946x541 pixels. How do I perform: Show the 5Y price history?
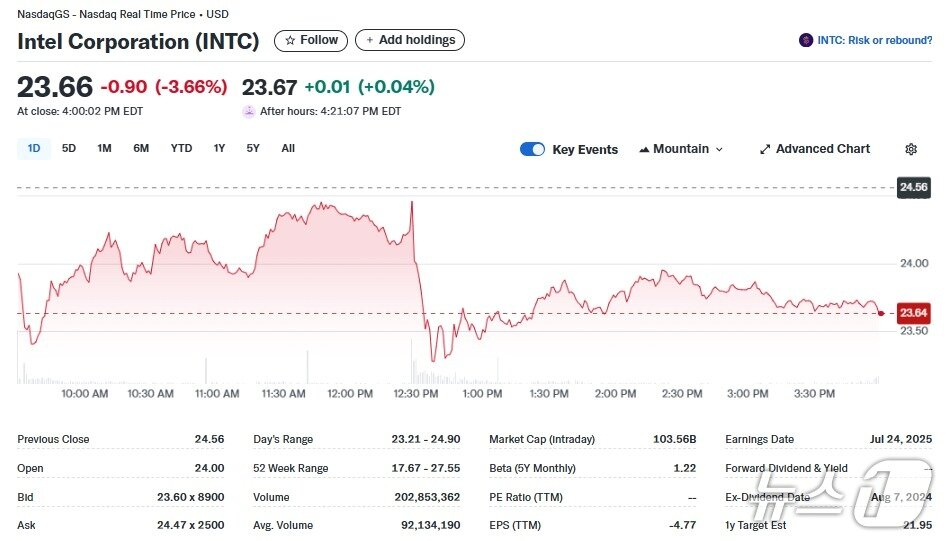253,148
